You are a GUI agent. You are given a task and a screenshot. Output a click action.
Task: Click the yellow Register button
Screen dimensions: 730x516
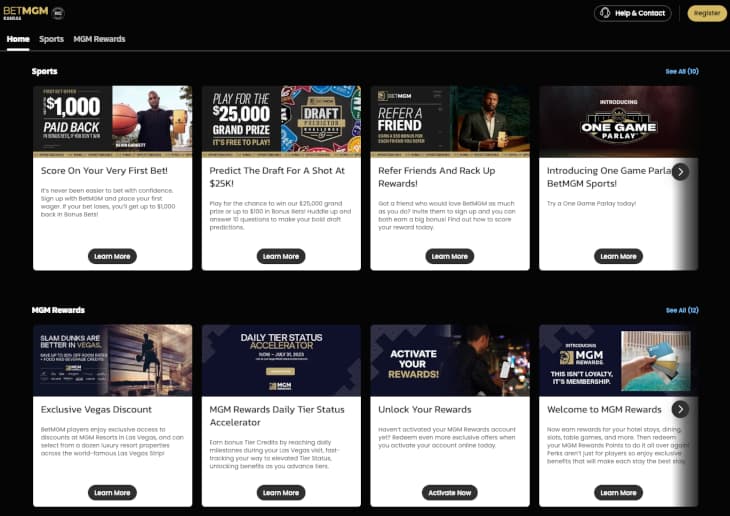click(707, 13)
